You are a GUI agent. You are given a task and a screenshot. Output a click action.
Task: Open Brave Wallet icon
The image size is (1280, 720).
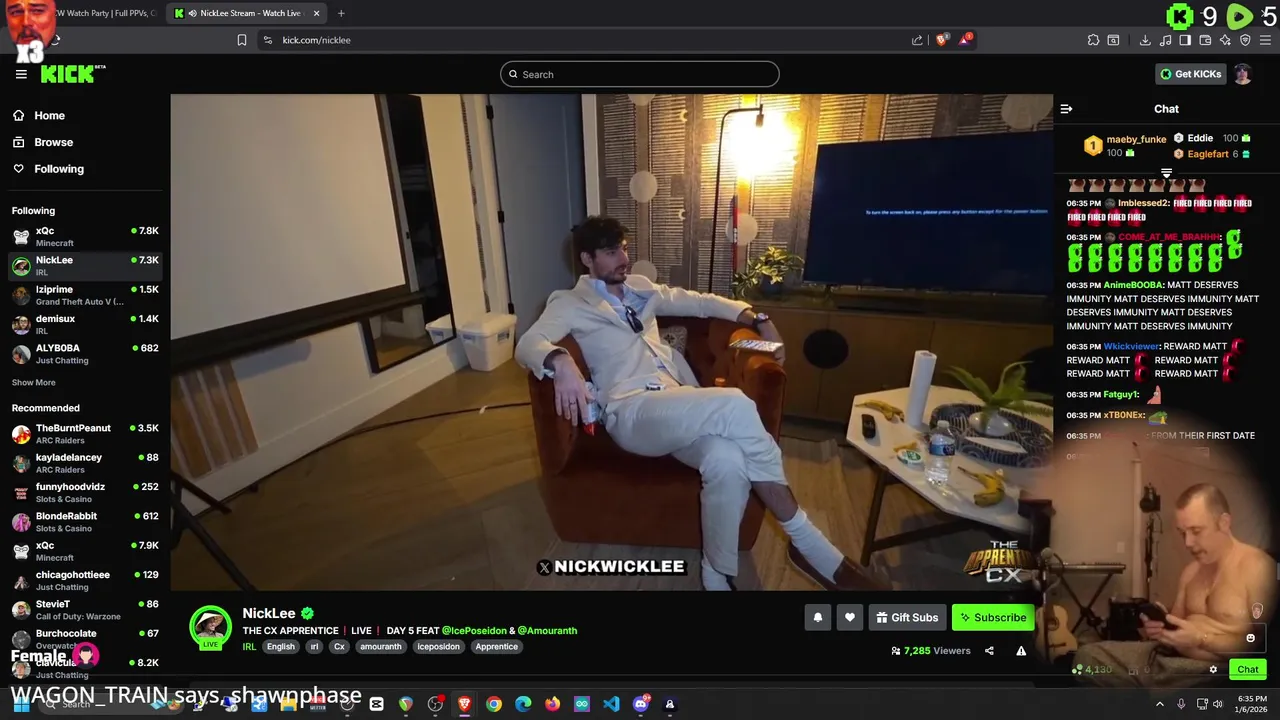pyautogui.click(x=1205, y=40)
